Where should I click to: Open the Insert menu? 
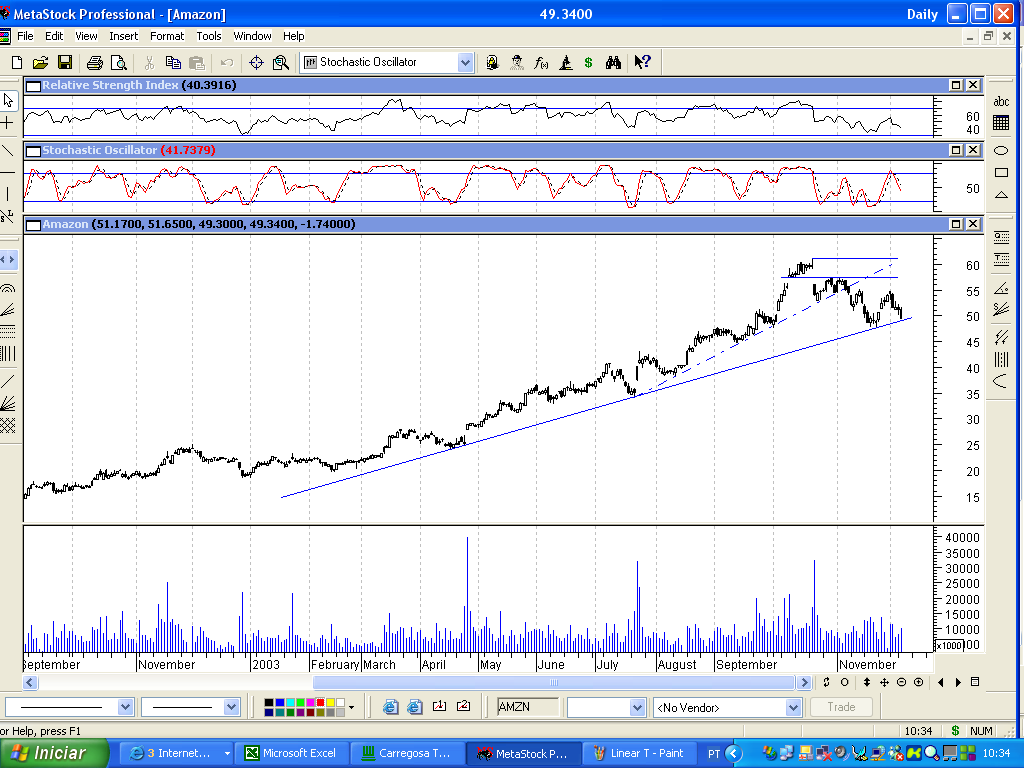click(123, 36)
